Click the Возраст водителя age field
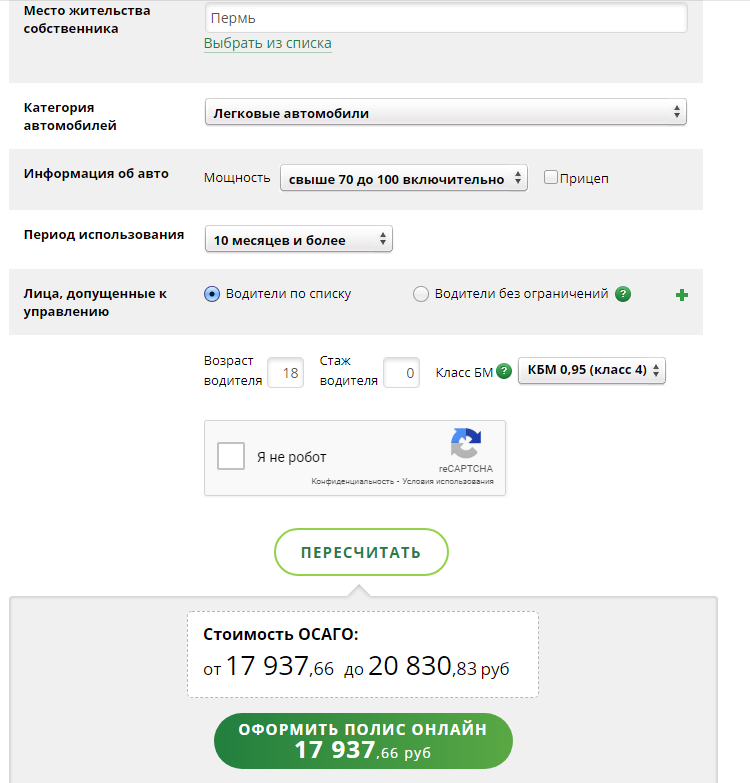This screenshot has width=750, height=783. point(286,373)
